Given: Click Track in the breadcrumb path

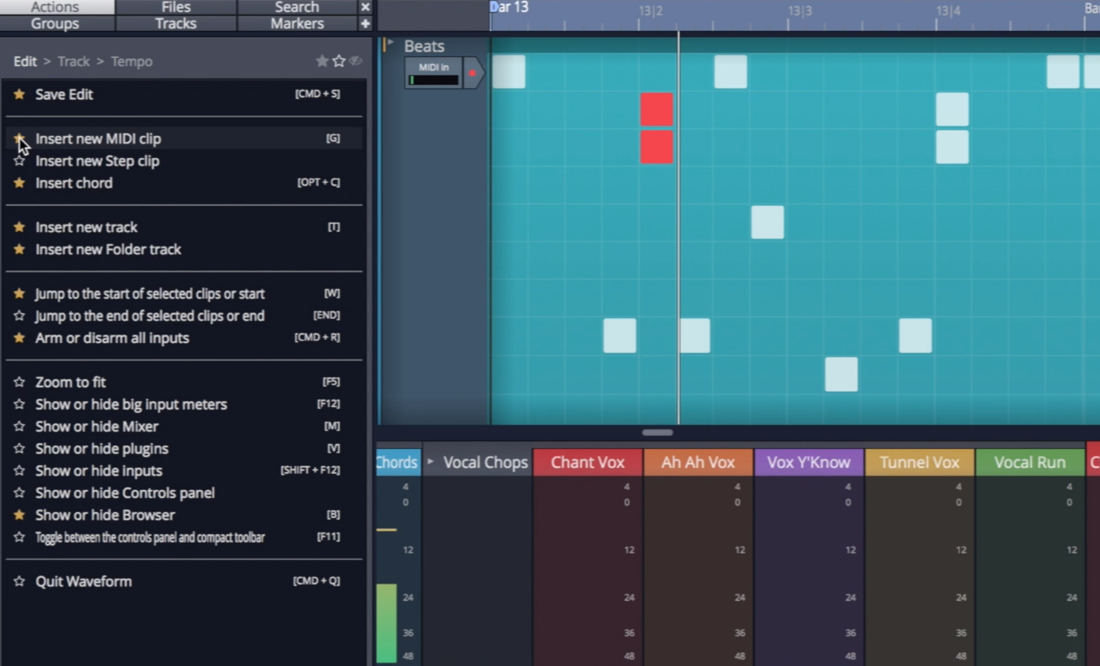Looking at the screenshot, I should pyautogui.click(x=74, y=61).
